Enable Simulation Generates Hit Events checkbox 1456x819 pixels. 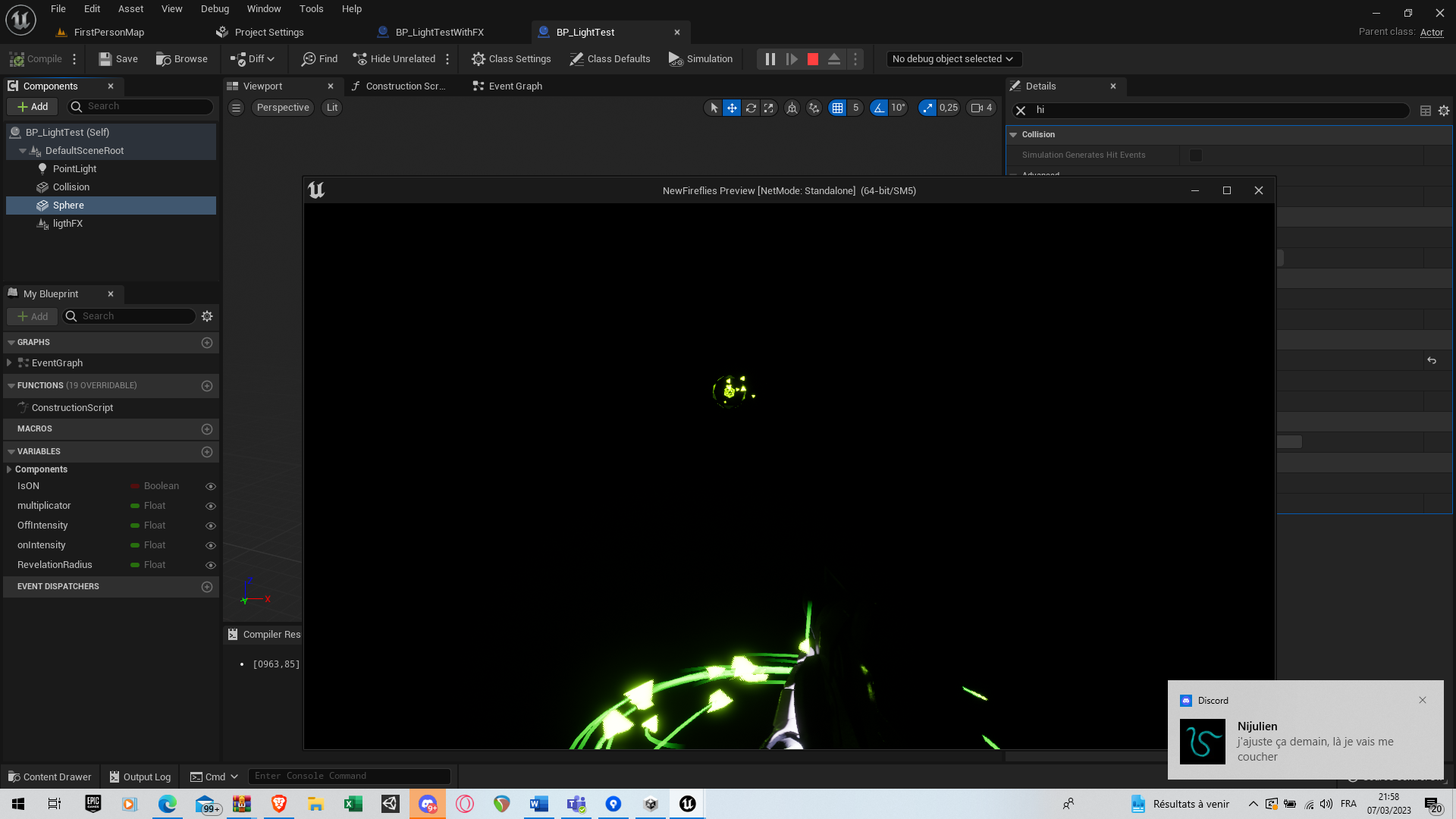click(1196, 155)
